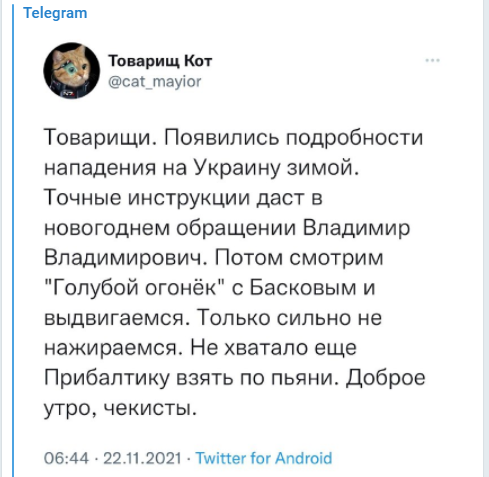Click the word нажираемся in the tweet
Viewport: 489px width, 477px height.
click(113, 348)
